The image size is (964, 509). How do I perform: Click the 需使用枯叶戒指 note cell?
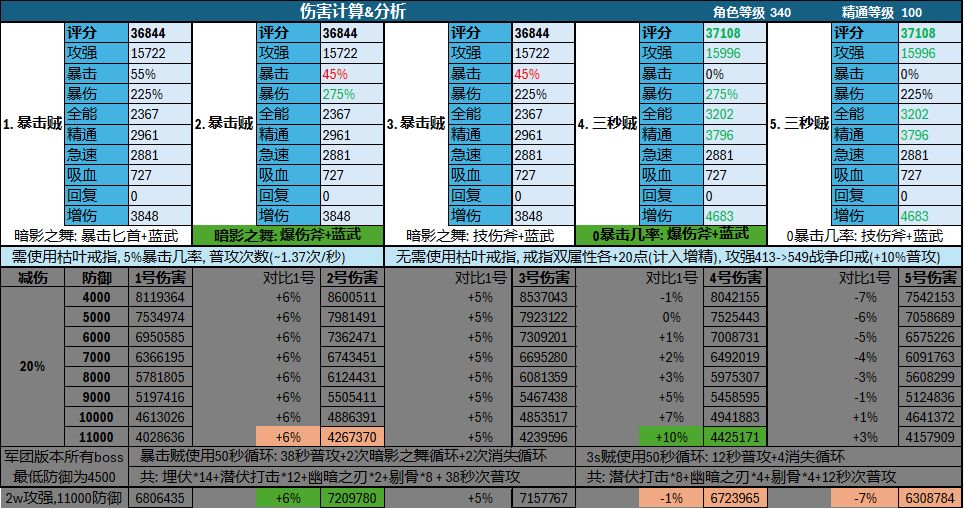[x=192, y=256]
